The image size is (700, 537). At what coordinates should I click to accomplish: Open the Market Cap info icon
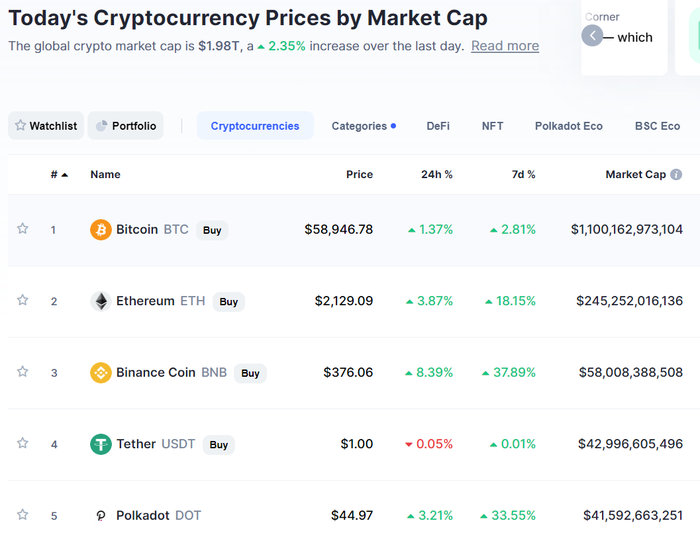click(x=676, y=175)
